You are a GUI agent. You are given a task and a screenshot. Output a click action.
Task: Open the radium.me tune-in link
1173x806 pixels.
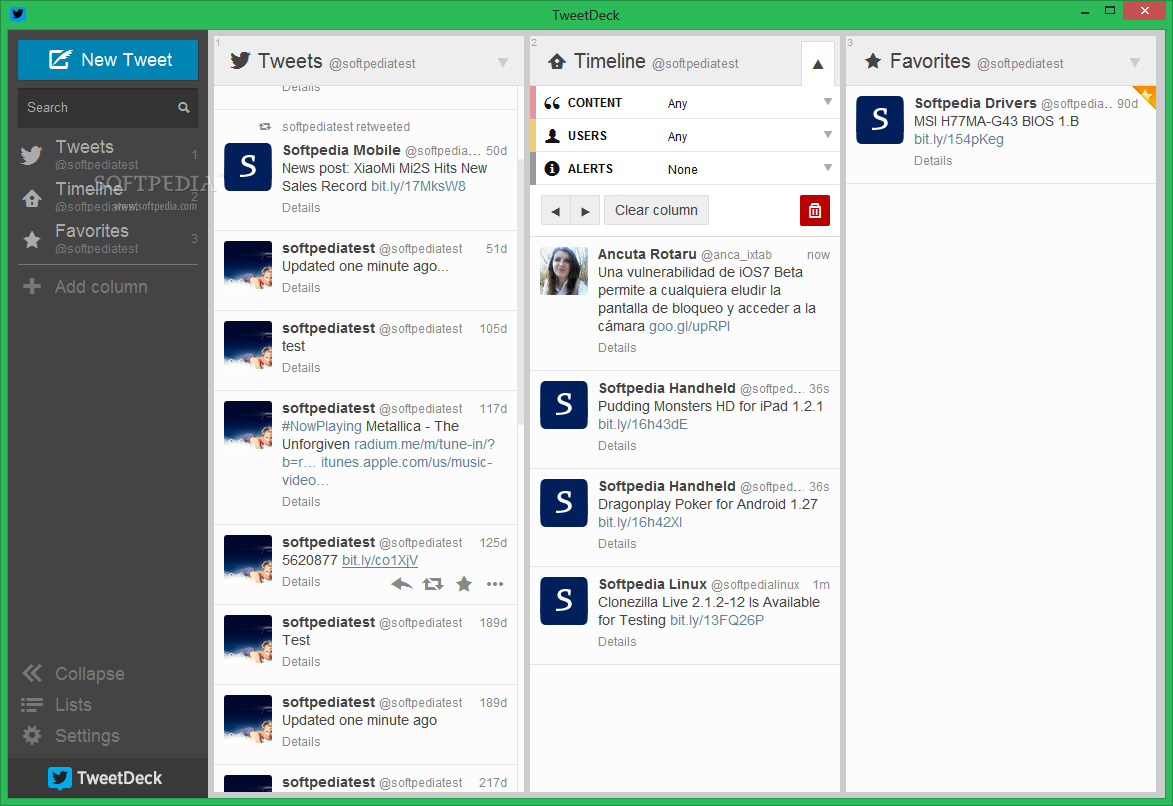424,445
